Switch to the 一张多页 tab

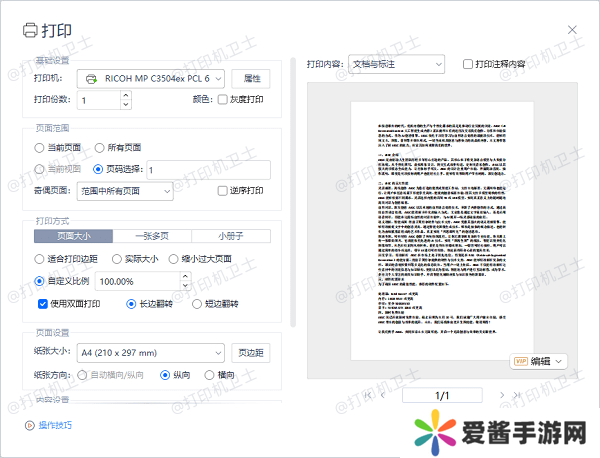coord(124,236)
